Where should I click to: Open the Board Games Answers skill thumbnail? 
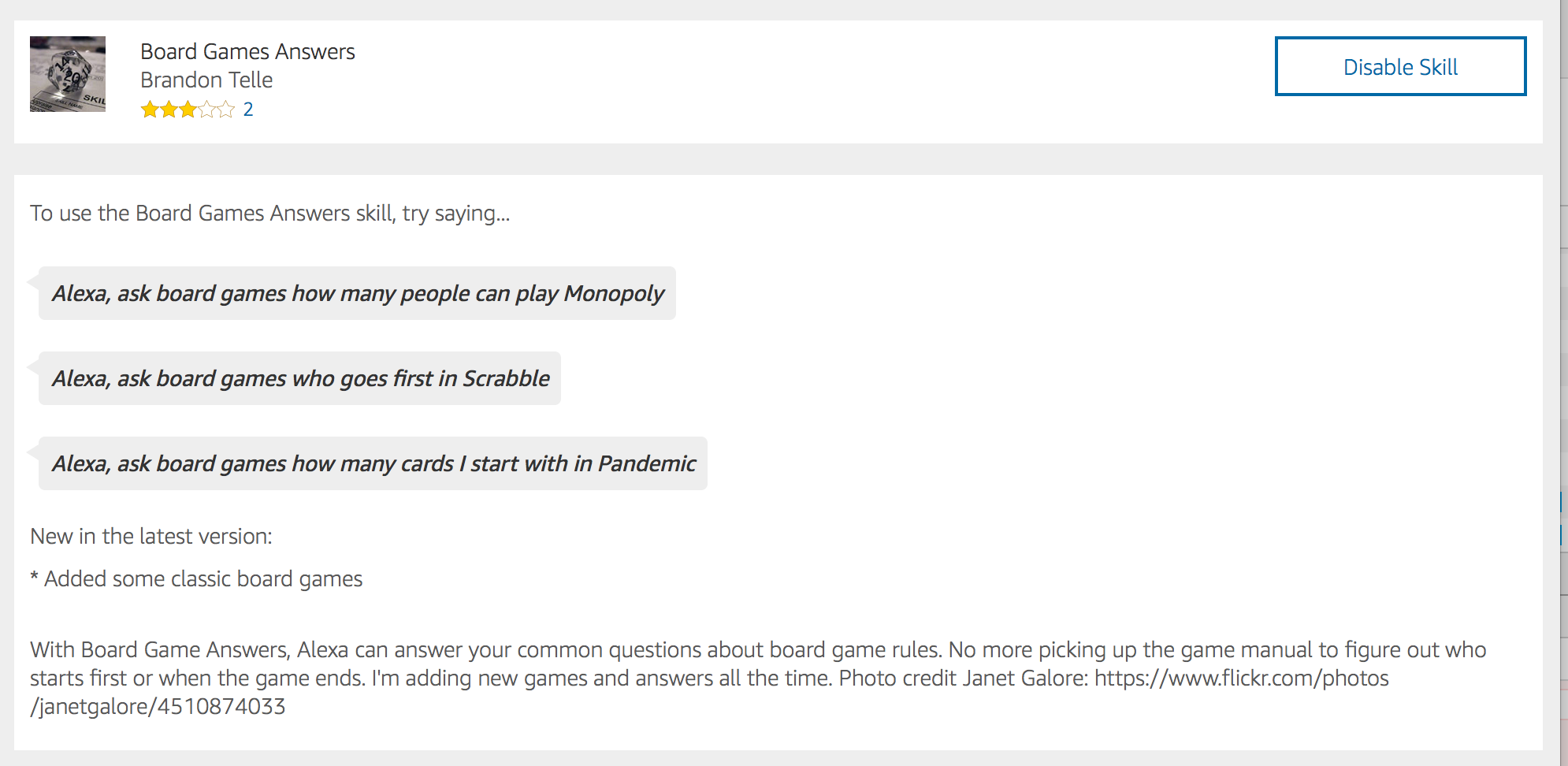pos(68,74)
